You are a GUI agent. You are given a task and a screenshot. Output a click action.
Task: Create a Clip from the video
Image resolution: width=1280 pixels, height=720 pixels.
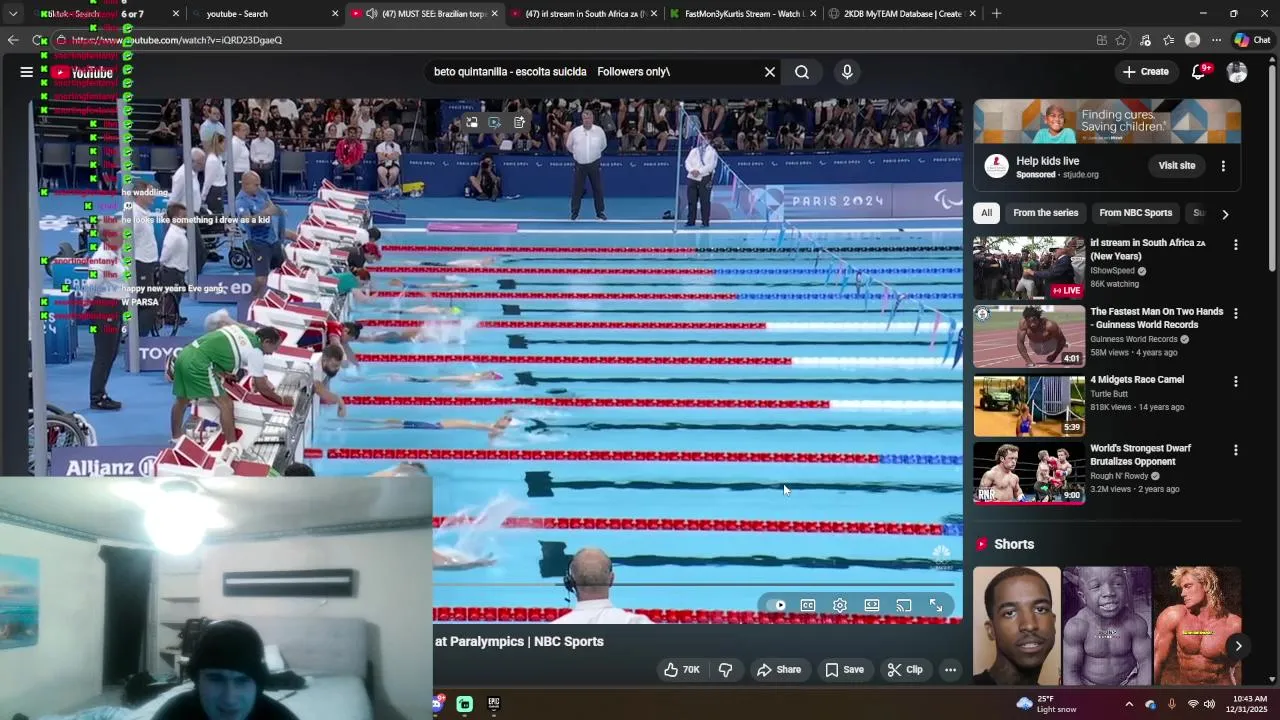pyautogui.click(x=905, y=670)
